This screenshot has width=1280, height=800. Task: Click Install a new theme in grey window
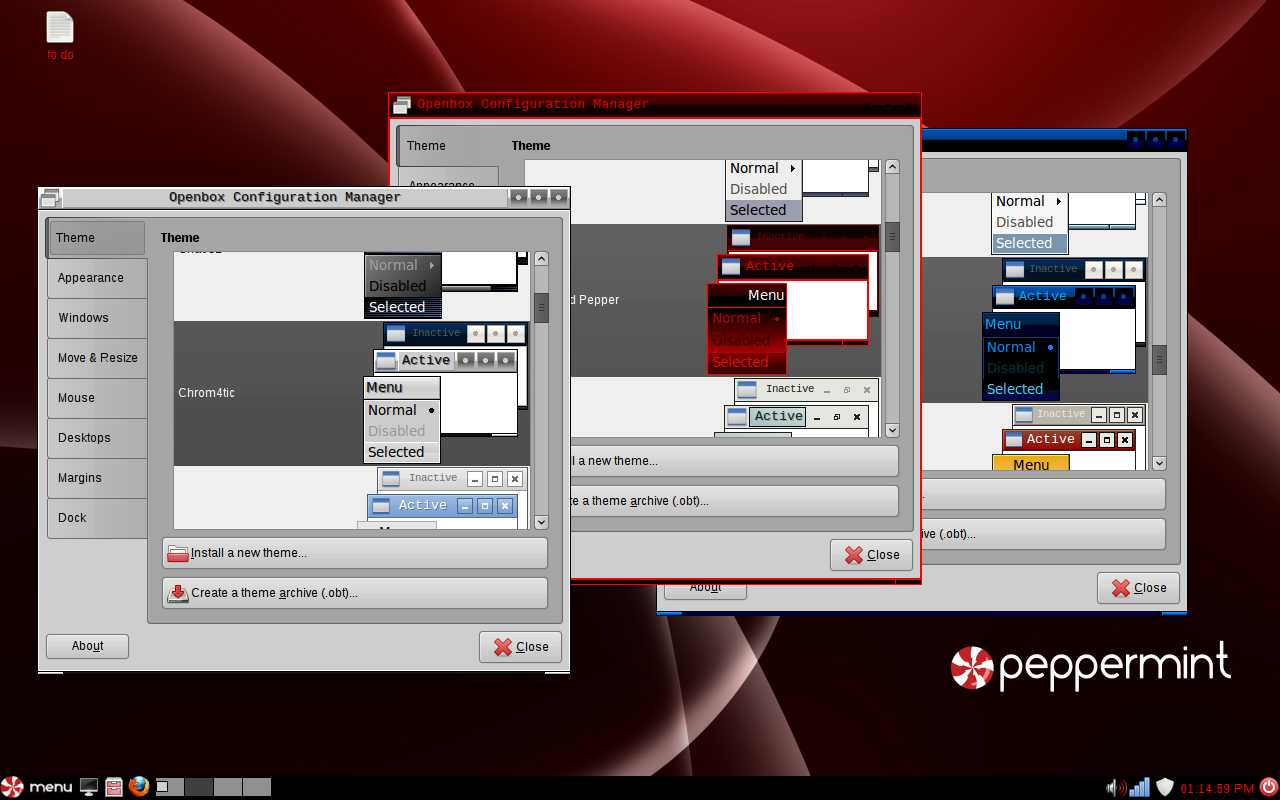355,553
